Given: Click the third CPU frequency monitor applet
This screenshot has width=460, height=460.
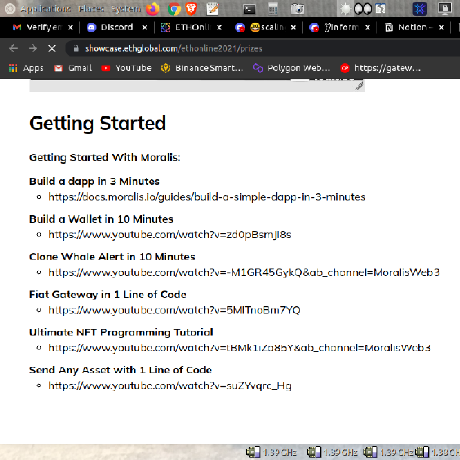Looking at the screenshot, I should click(388, 452).
